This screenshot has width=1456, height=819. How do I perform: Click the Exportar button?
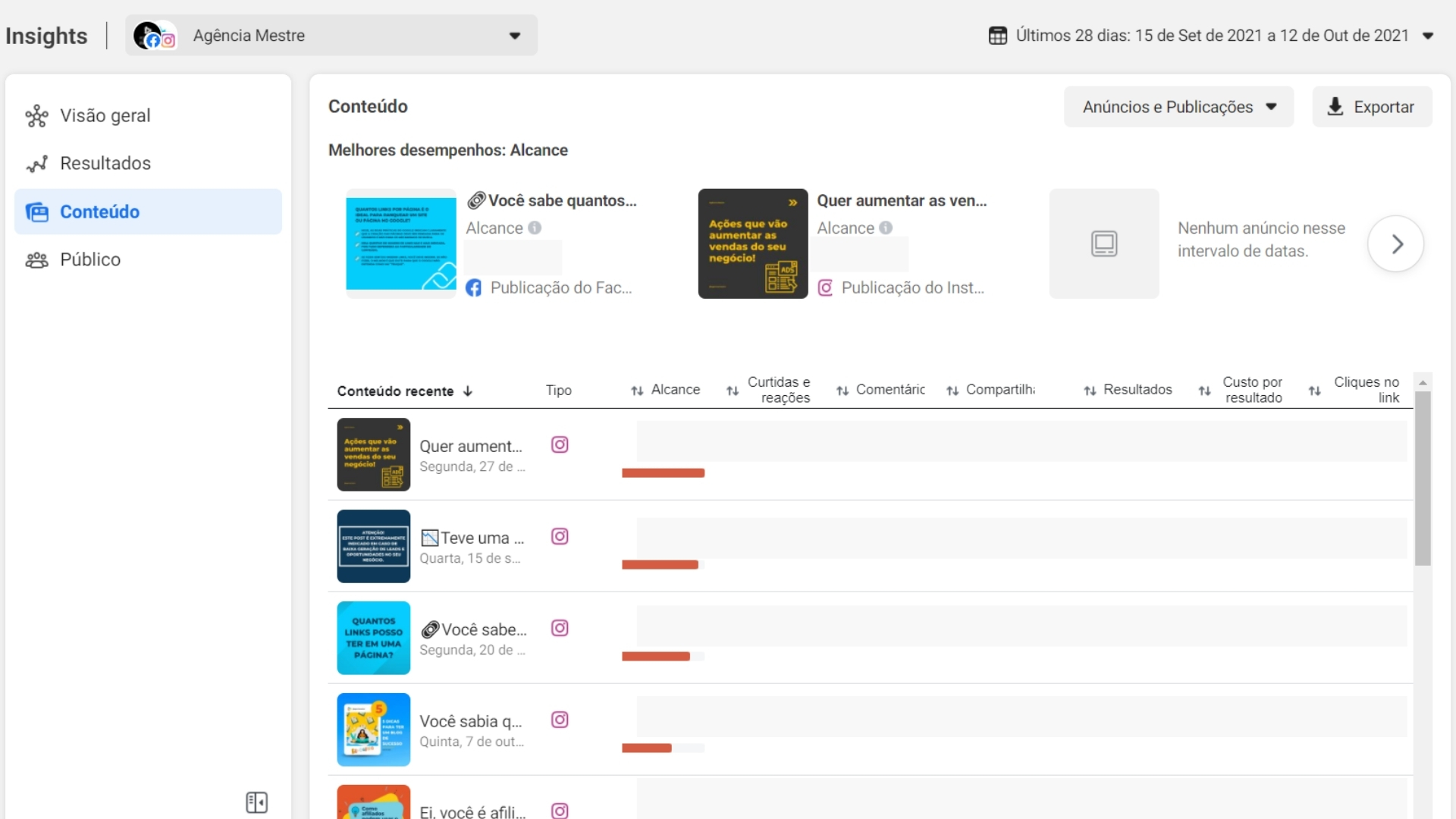coord(1372,107)
